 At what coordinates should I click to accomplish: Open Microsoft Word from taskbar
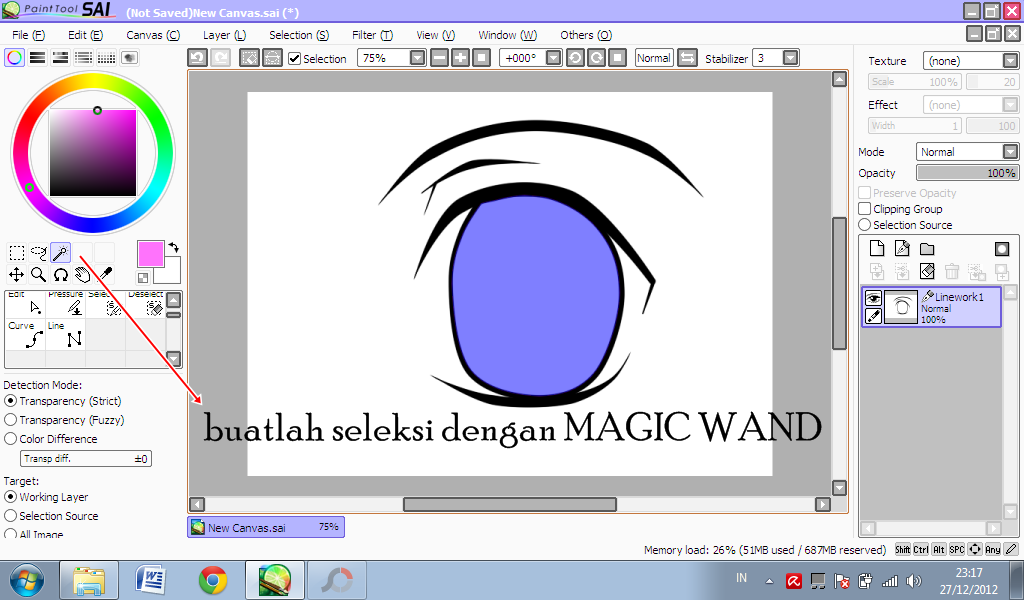151,580
